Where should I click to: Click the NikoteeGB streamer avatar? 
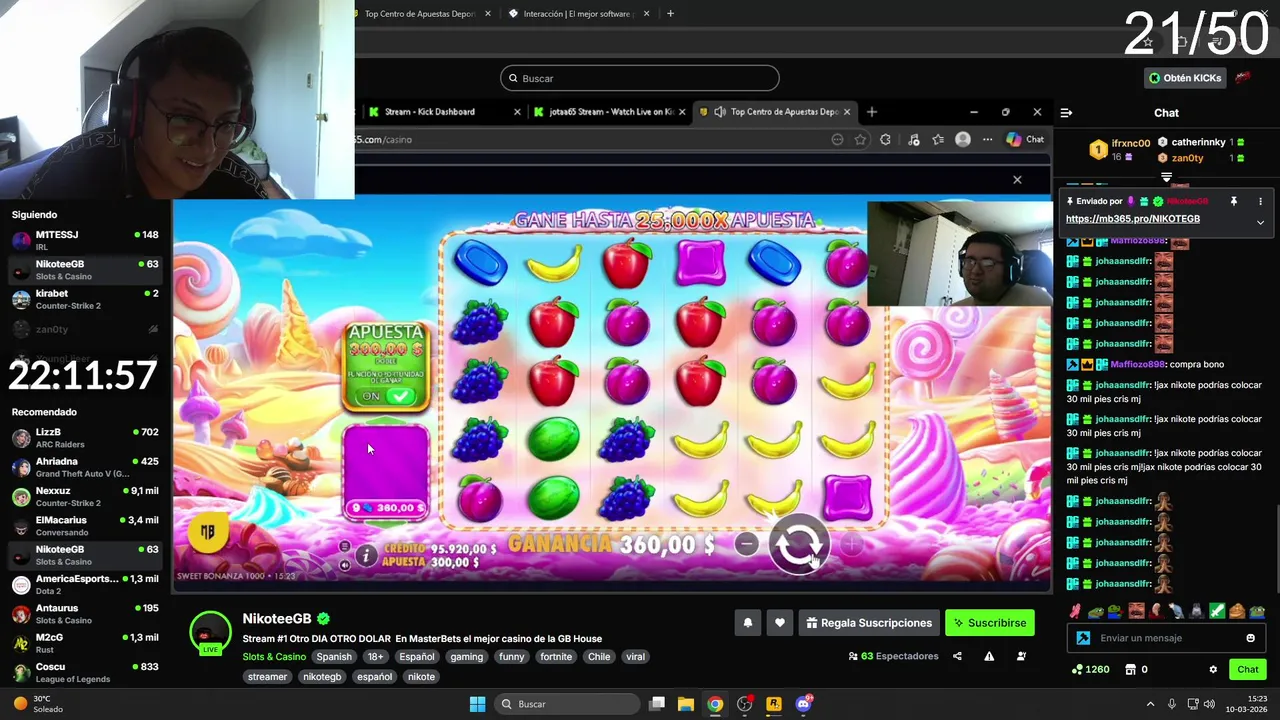pos(210,632)
